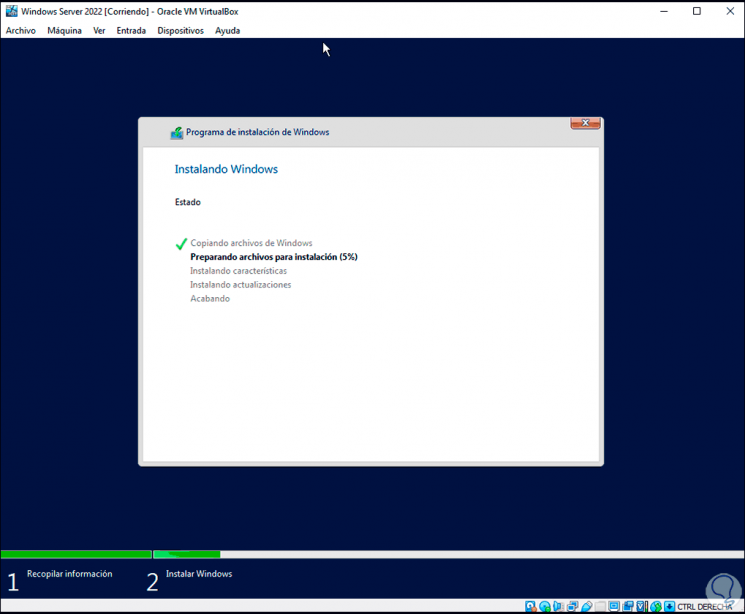The height and width of the screenshot is (614, 745).
Task: Open the audio status icon
Action: [557, 606]
